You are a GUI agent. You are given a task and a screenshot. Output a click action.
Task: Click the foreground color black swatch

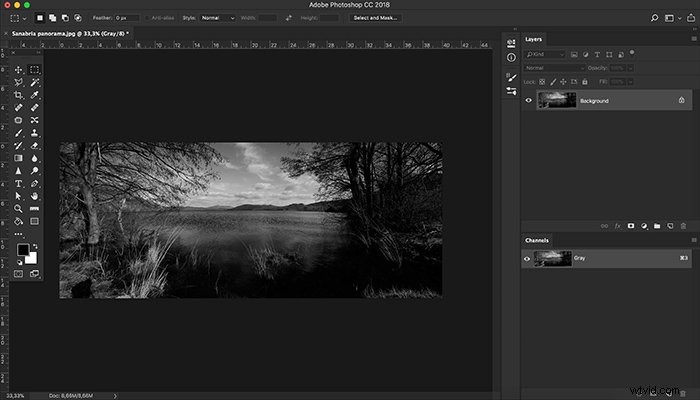point(23,250)
